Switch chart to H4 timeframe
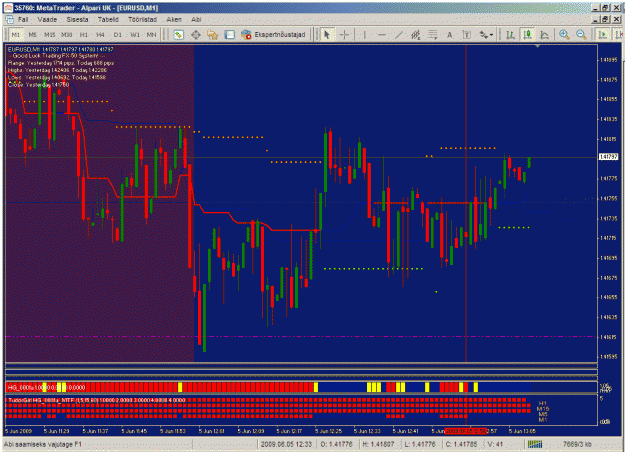The image size is (625, 452). click(x=100, y=35)
